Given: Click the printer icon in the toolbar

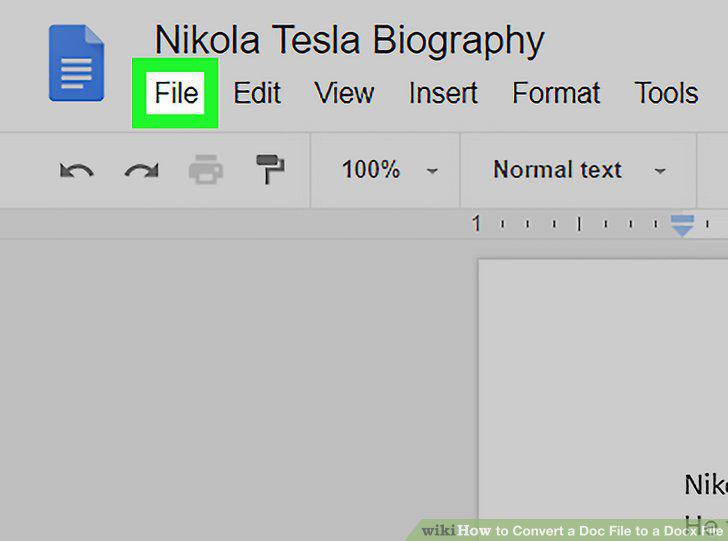Looking at the screenshot, I should click(x=206, y=169).
